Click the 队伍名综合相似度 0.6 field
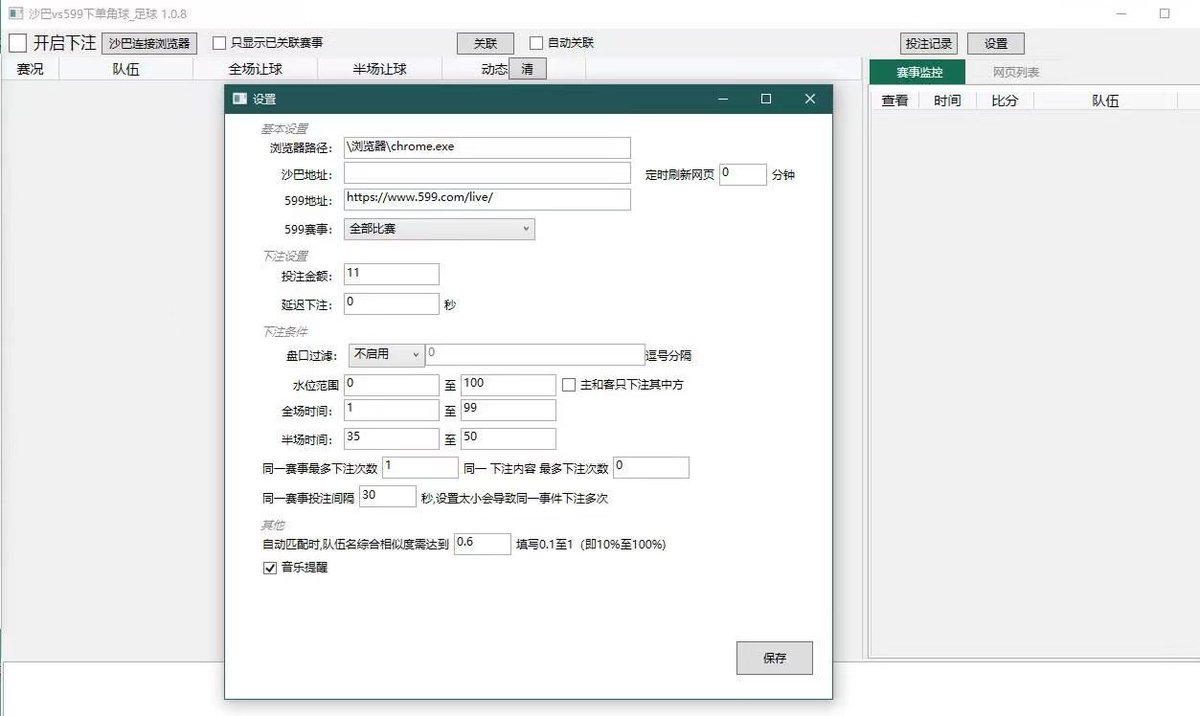The height and width of the screenshot is (716, 1200). (x=482, y=543)
